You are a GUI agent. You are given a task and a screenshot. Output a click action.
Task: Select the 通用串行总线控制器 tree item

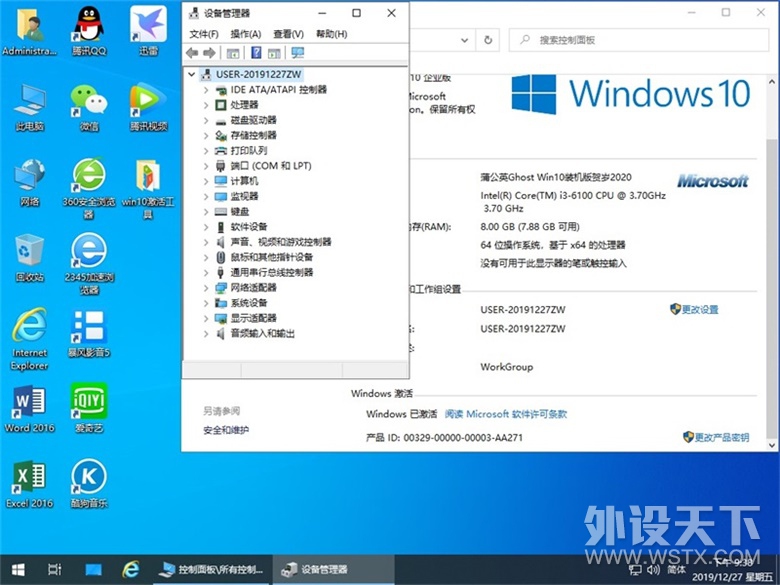click(272, 273)
